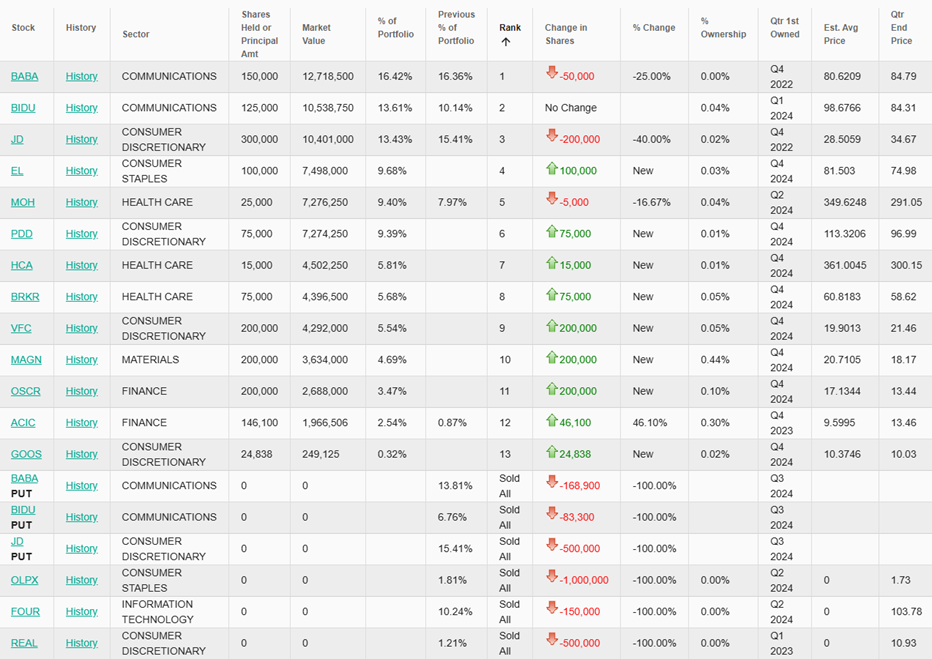Viewport: 932px width, 659px height.
Task: Click the green up arrow for EL
Action: click(551, 169)
